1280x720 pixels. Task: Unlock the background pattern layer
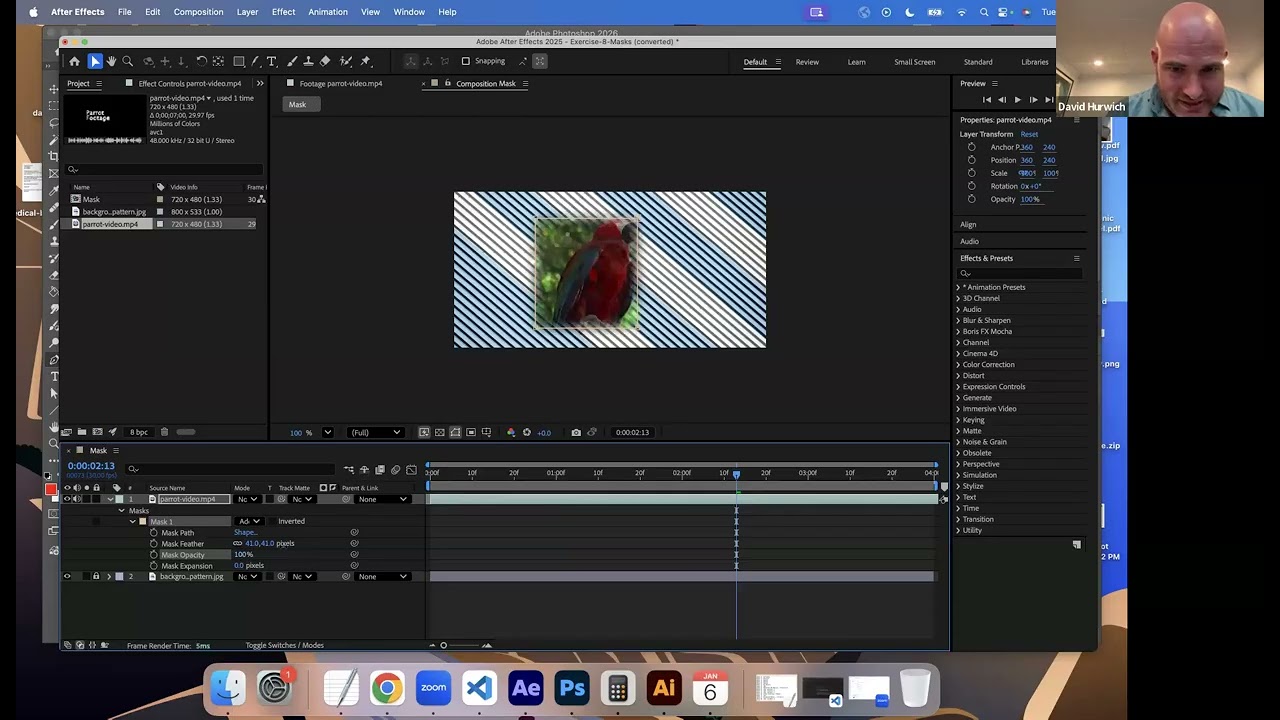(96, 576)
